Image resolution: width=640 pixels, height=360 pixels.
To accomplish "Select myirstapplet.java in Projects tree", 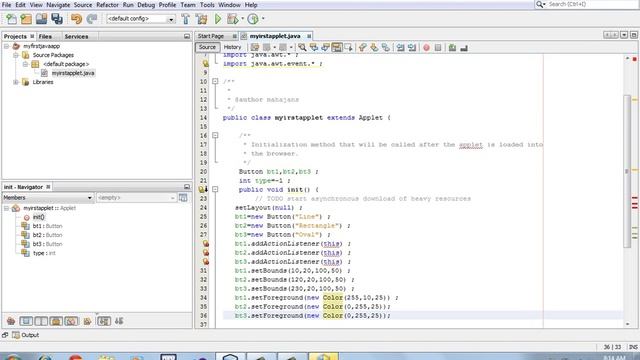I will click(x=73, y=73).
